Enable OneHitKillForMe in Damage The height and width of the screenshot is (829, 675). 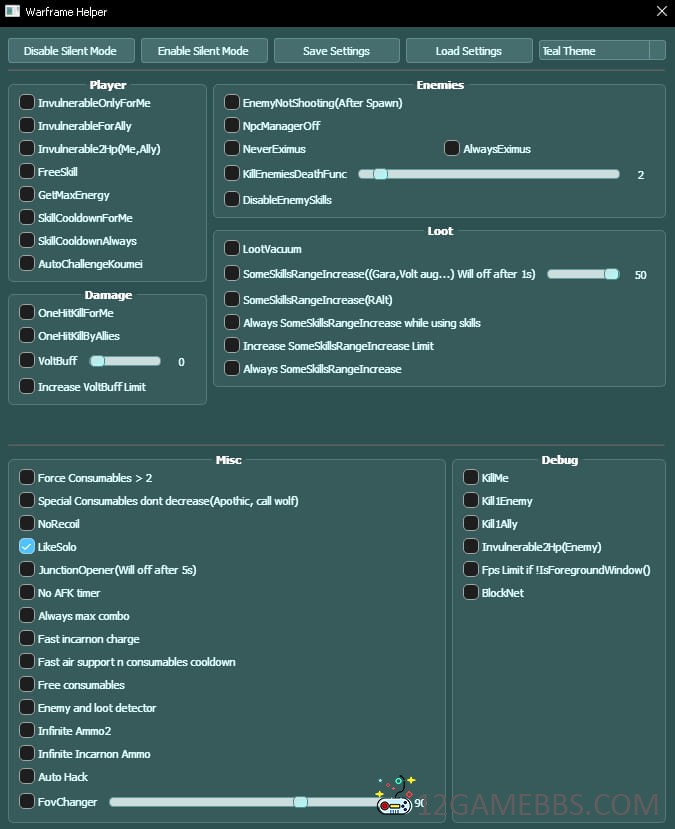tap(27, 313)
